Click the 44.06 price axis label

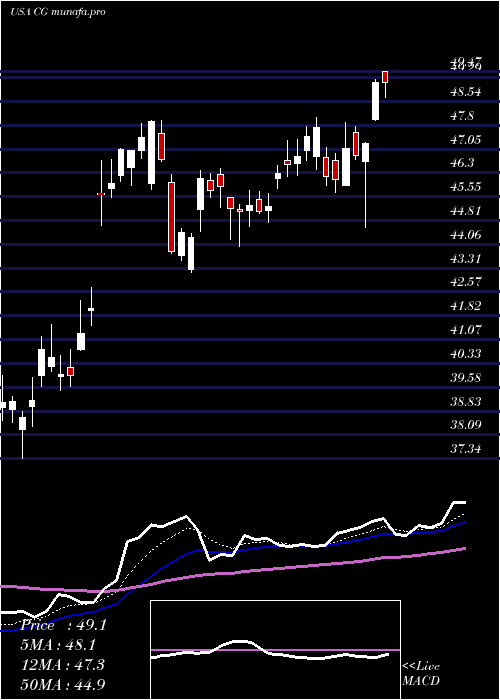point(466,235)
